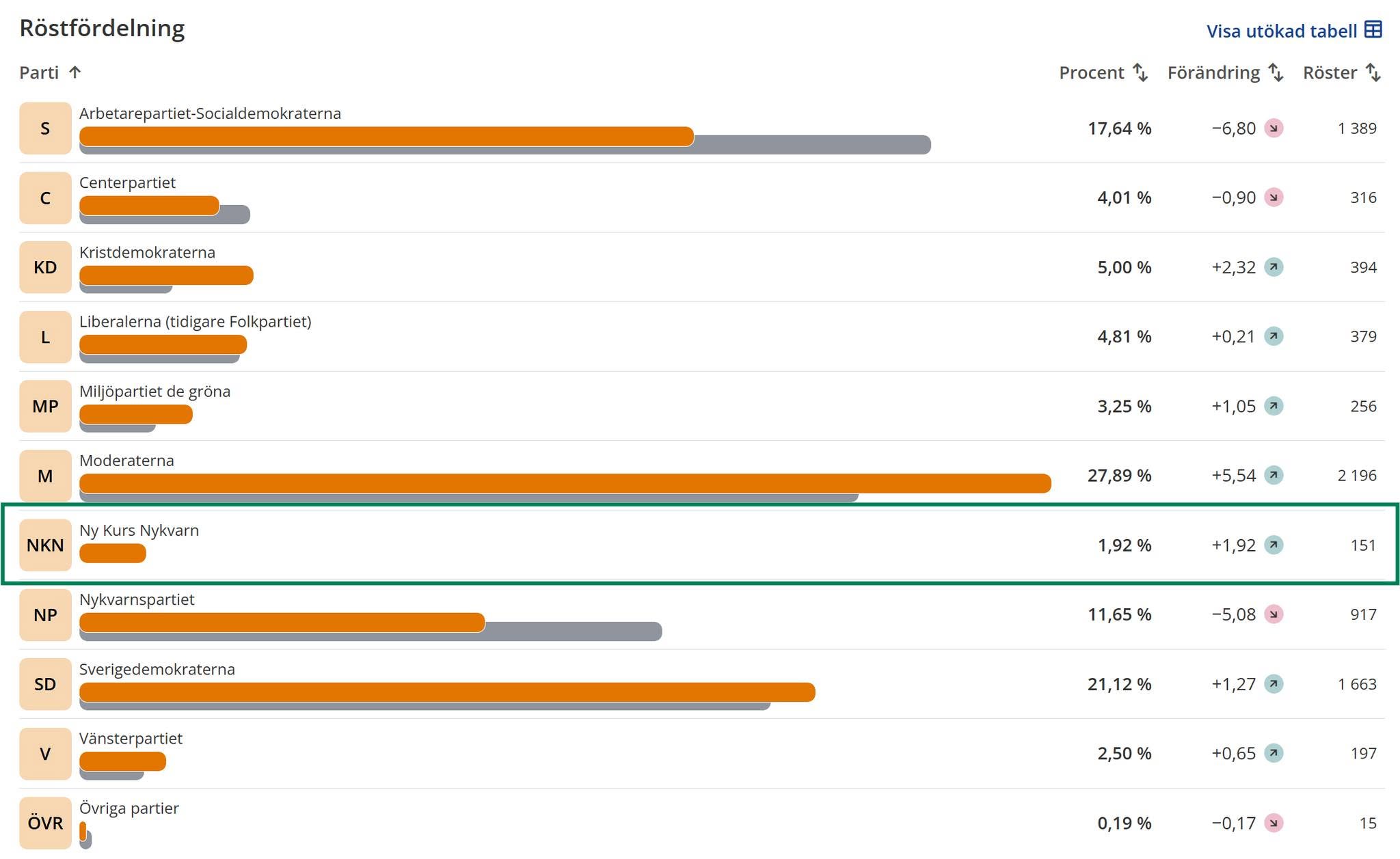Click the S party badge
The image size is (1400, 859).
tap(45, 128)
